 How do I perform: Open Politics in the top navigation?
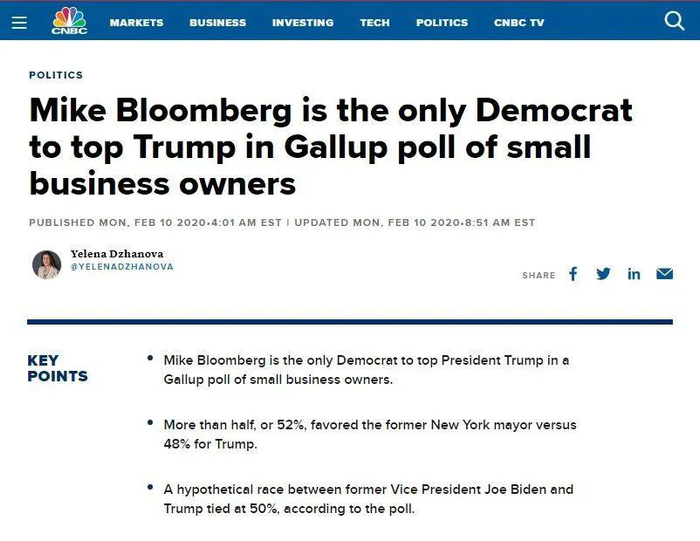[442, 23]
